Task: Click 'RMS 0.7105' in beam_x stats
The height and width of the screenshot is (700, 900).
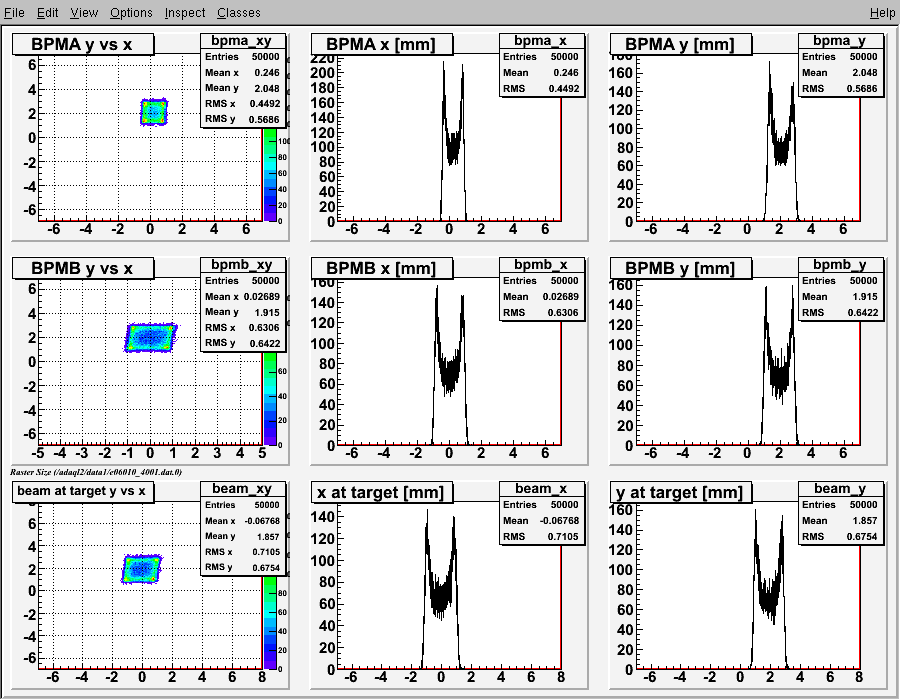Action: click(x=541, y=536)
